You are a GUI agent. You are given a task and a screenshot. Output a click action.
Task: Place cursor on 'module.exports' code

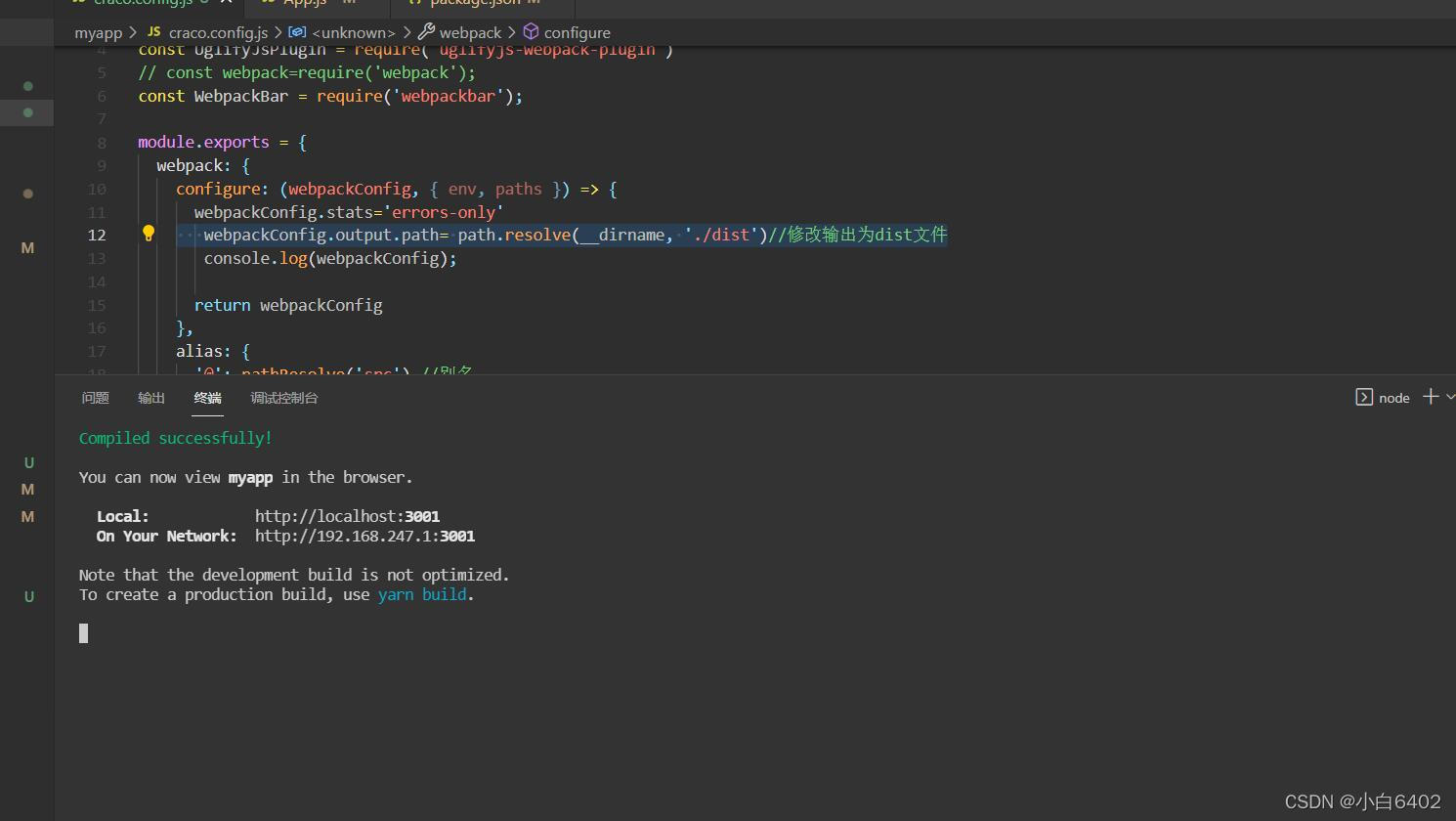(x=203, y=142)
